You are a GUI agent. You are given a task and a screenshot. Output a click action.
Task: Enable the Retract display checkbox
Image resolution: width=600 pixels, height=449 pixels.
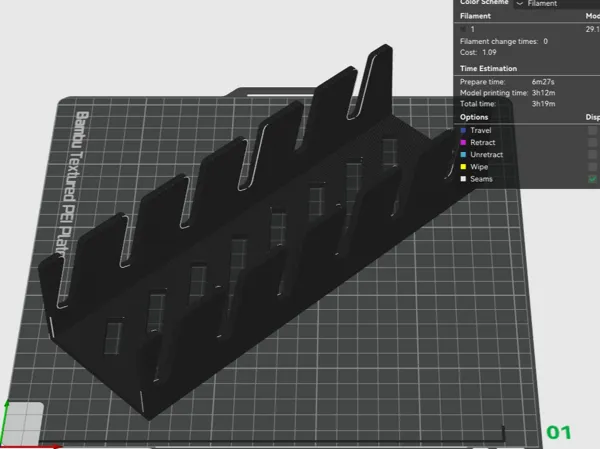(592, 142)
